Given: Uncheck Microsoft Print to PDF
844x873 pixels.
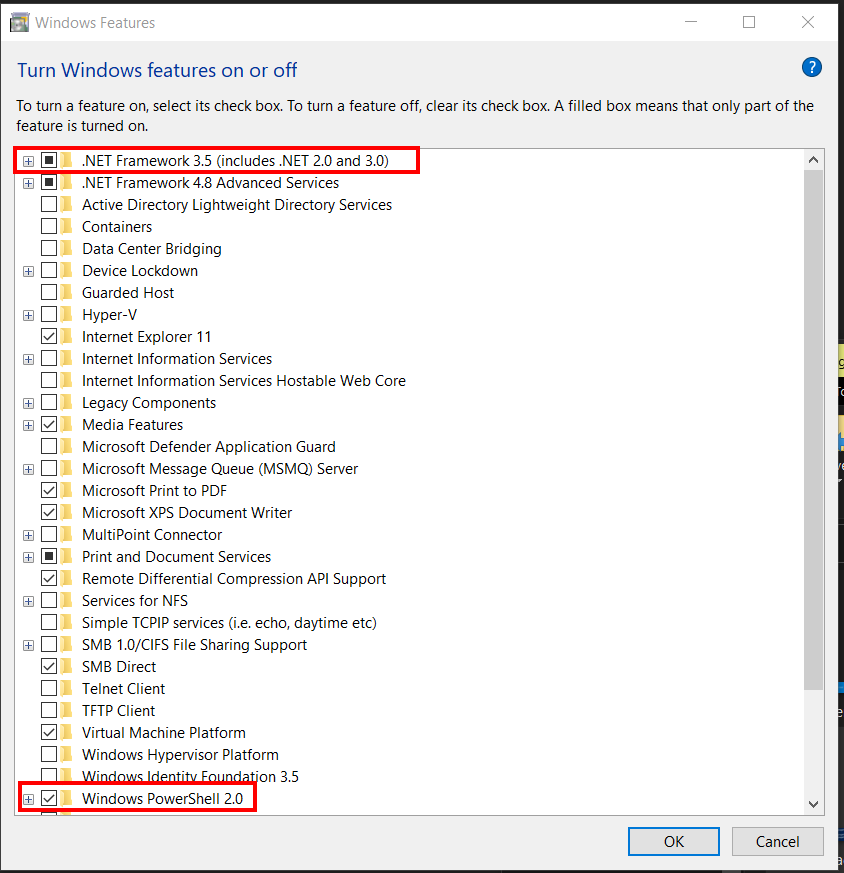Looking at the screenshot, I should point(49,490).
